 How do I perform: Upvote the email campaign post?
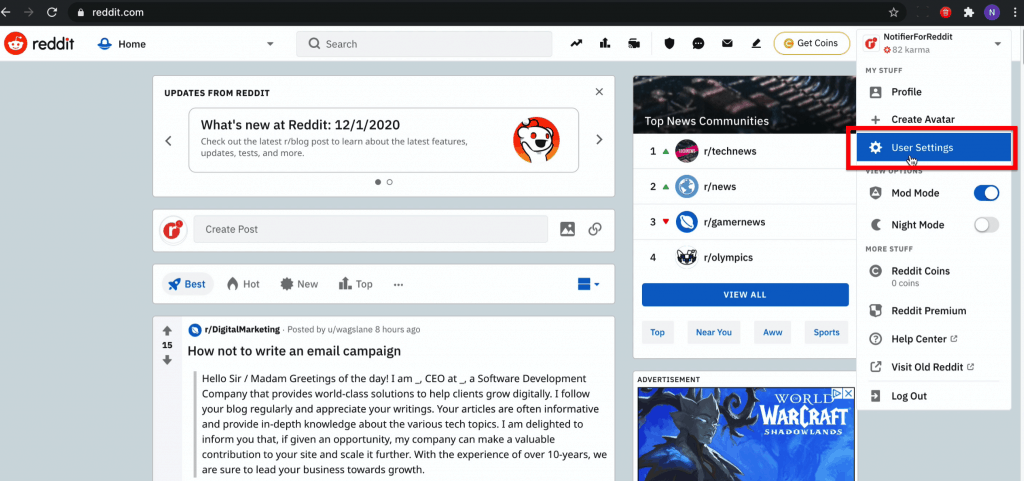[x=167, y=331]
